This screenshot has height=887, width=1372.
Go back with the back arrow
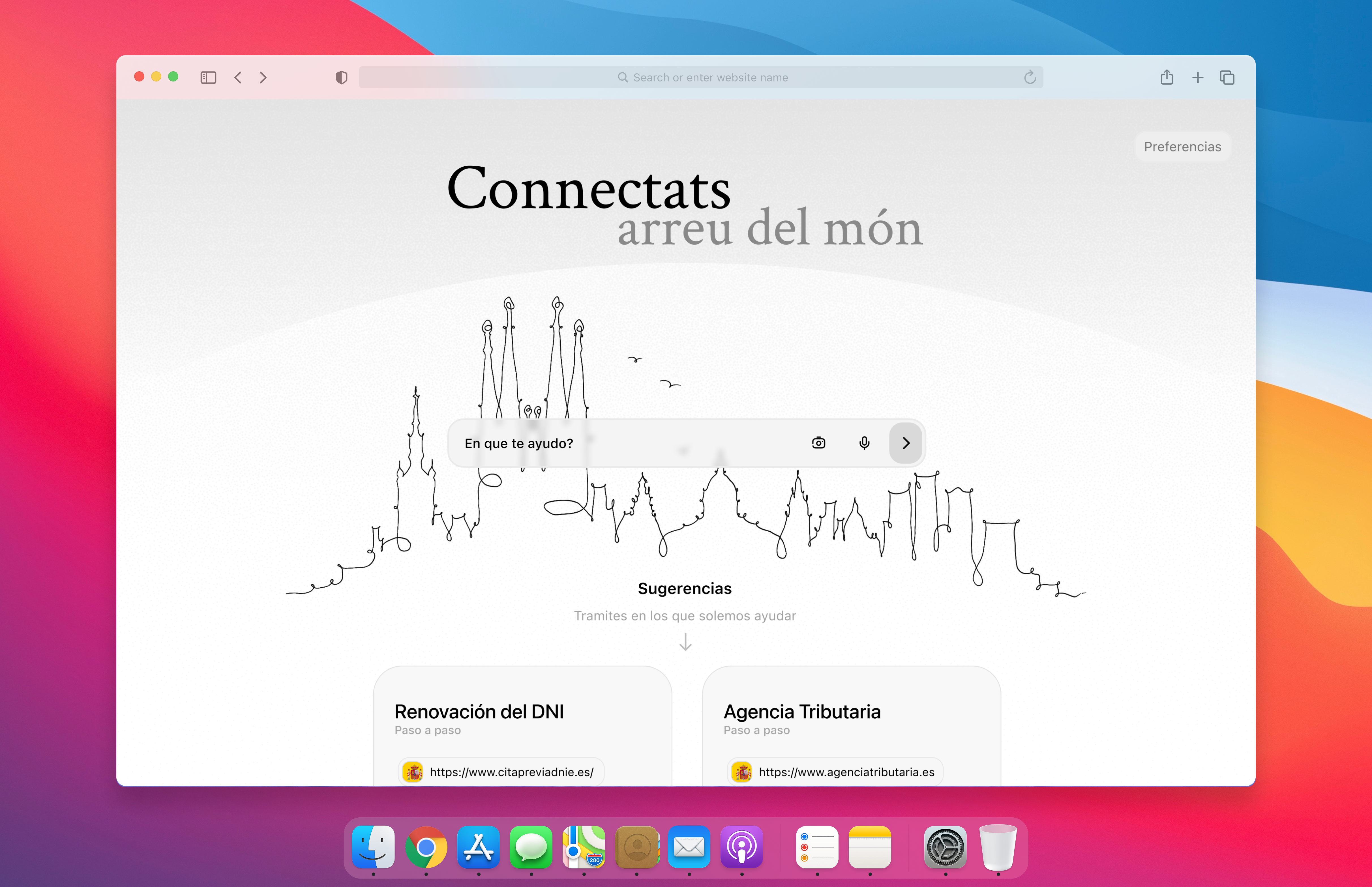coord(238,77)
